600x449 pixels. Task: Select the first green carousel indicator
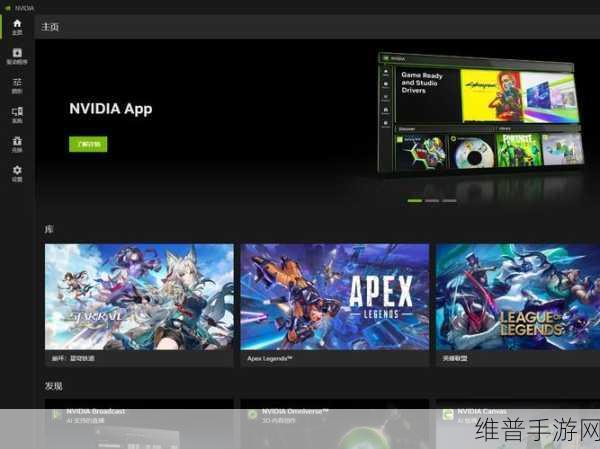click(415, 201)
